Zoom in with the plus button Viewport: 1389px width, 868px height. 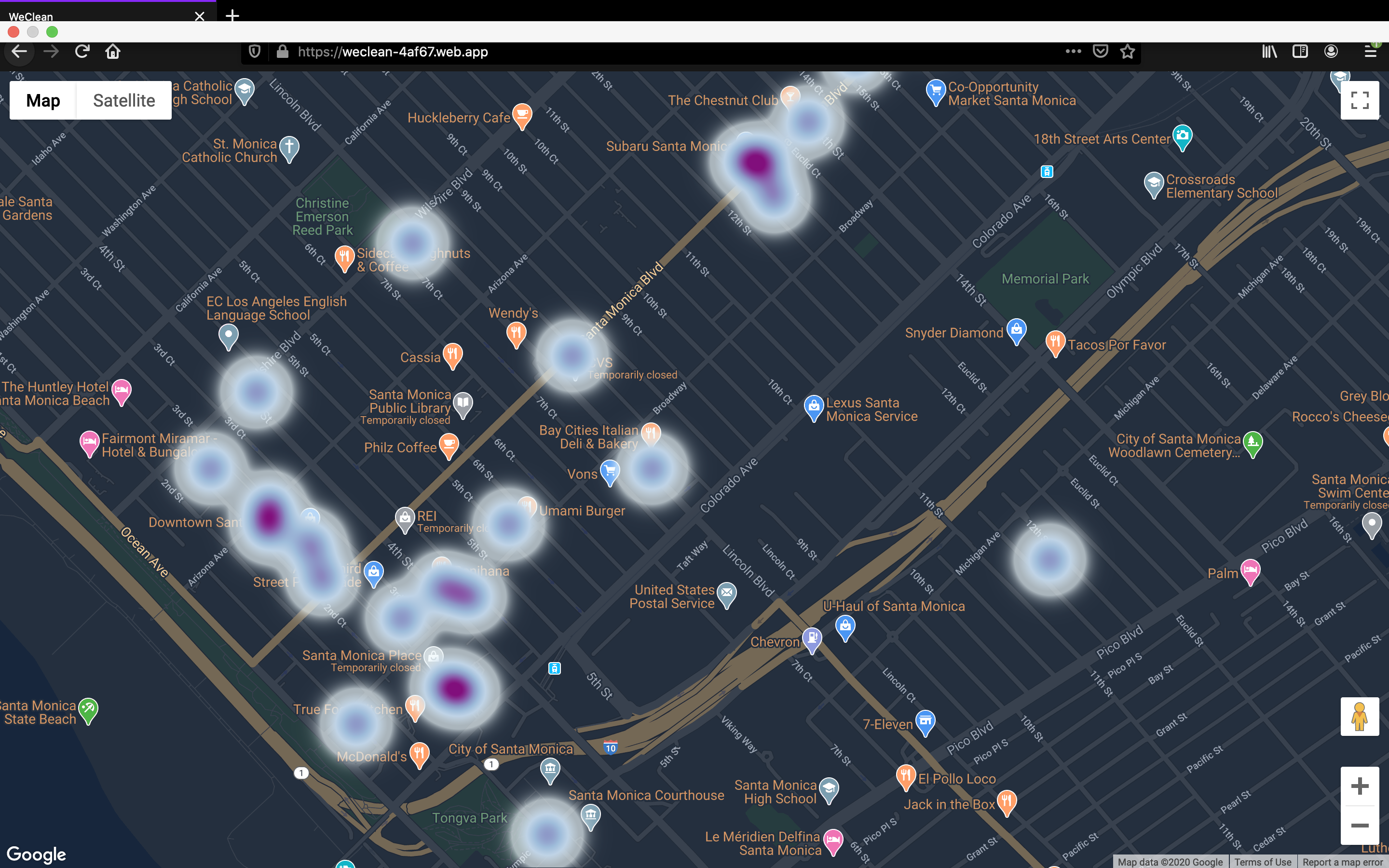[x=1359, y=786]
